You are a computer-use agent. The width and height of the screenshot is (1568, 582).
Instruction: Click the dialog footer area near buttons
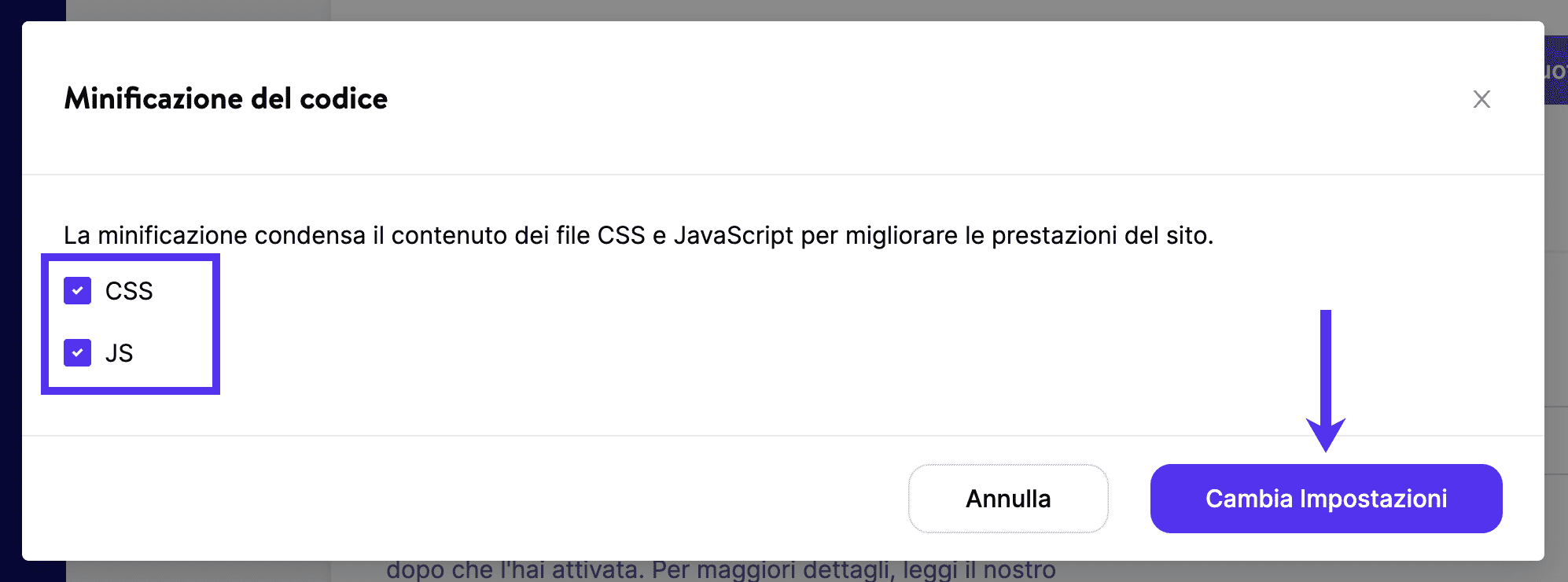550,499
